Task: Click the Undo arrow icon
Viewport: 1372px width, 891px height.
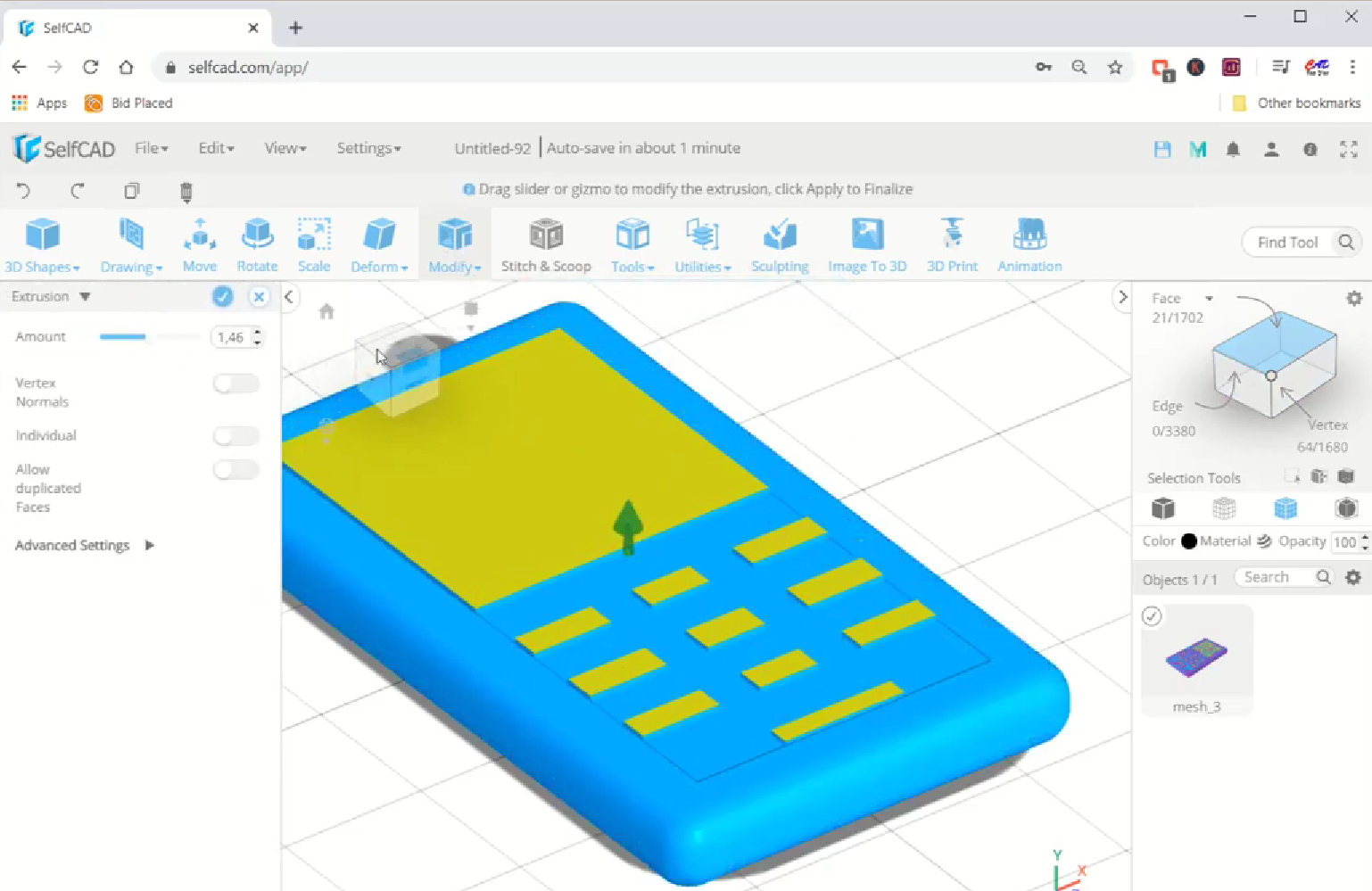Action: click(x=23, y=191)
